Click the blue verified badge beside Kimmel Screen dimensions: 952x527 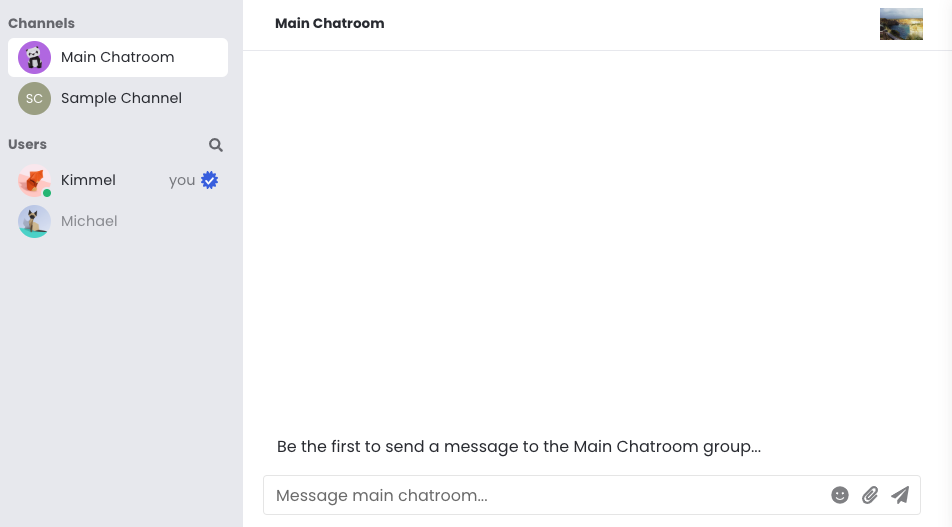click(x=209, y=180)
